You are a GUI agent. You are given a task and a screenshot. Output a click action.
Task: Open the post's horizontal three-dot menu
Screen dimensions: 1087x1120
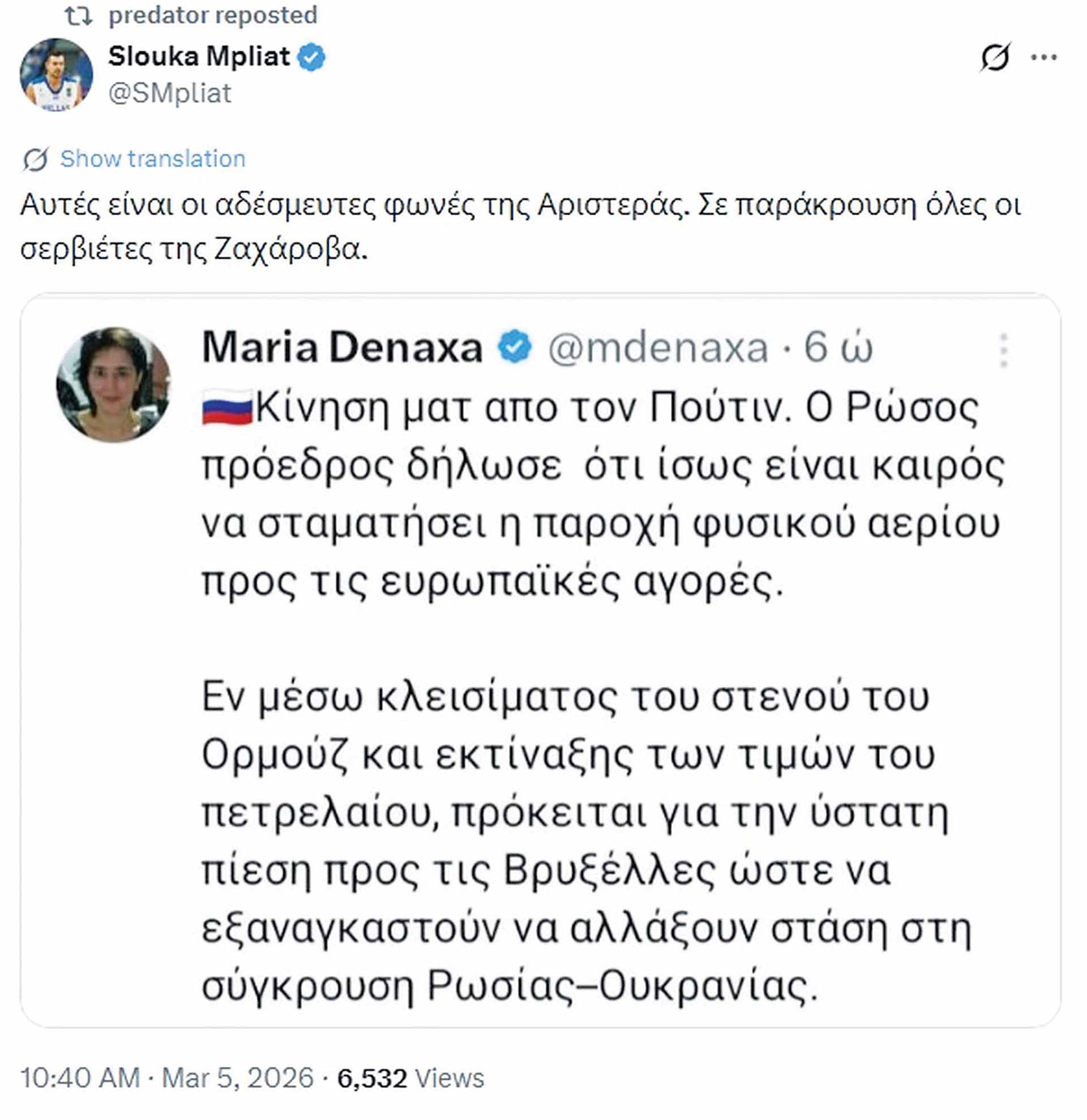(1043, 57)
